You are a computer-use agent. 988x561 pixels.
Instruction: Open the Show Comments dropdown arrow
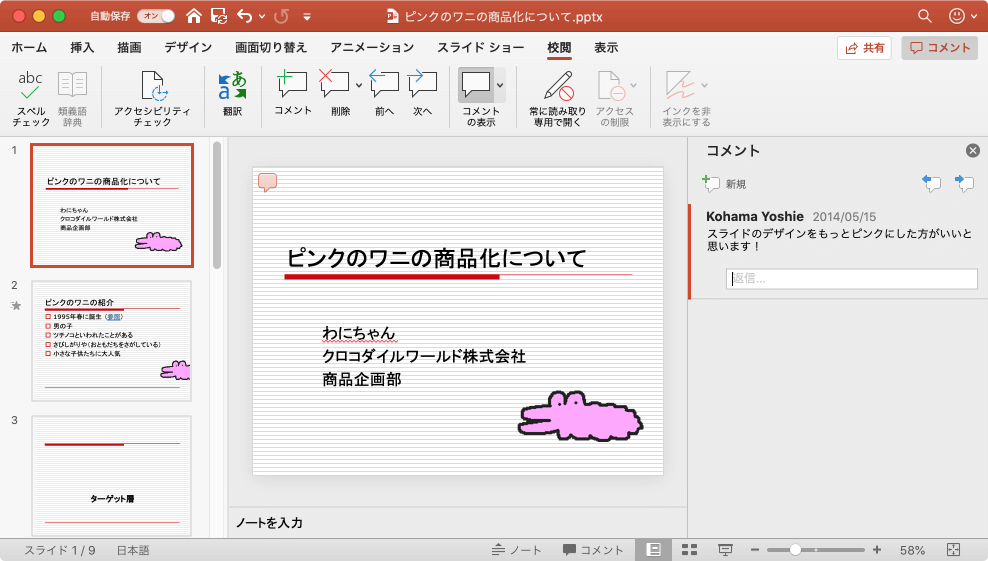point(500,85)
